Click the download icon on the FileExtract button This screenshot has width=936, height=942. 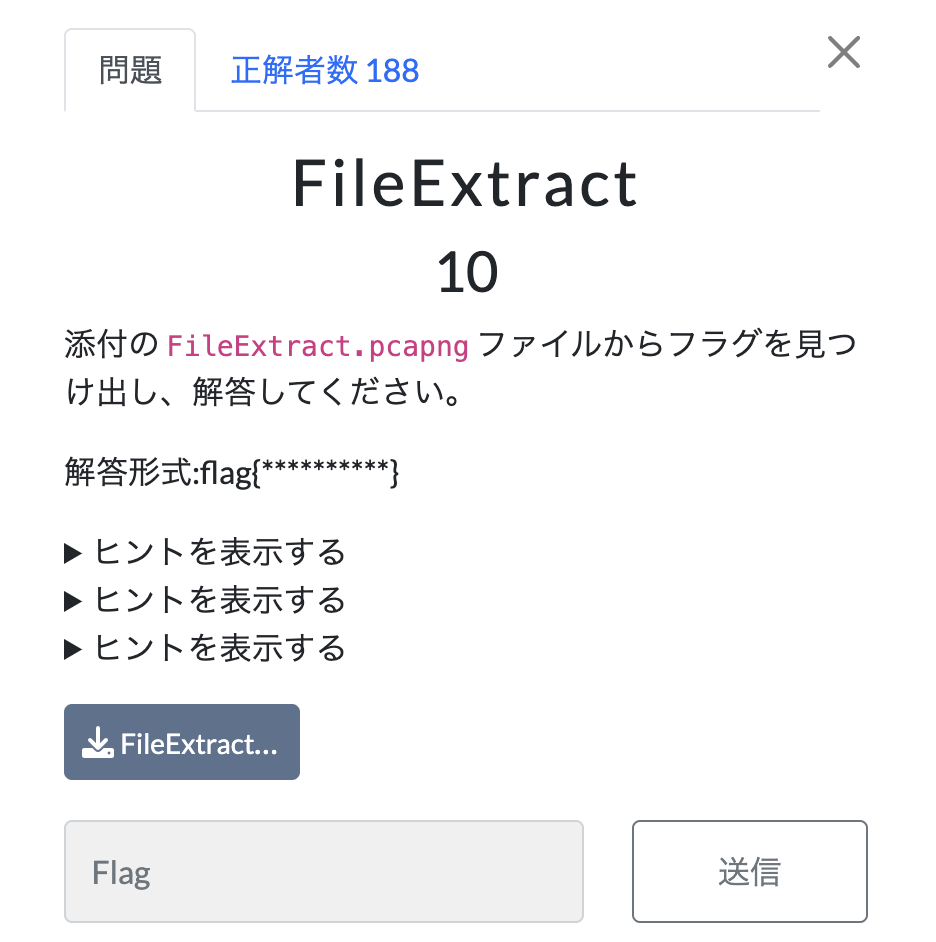tap(99, 742)
